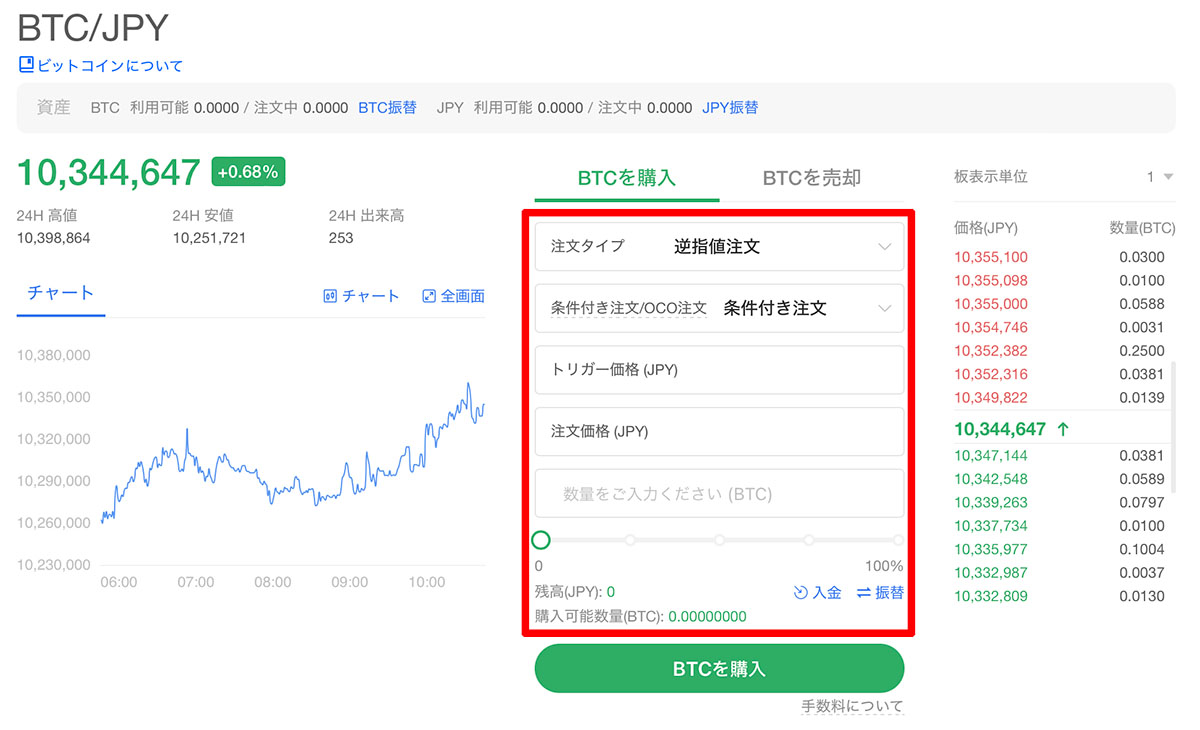1200x730 pixels.
Task: Click bid price 10,332,809
Action: point(991,597)
